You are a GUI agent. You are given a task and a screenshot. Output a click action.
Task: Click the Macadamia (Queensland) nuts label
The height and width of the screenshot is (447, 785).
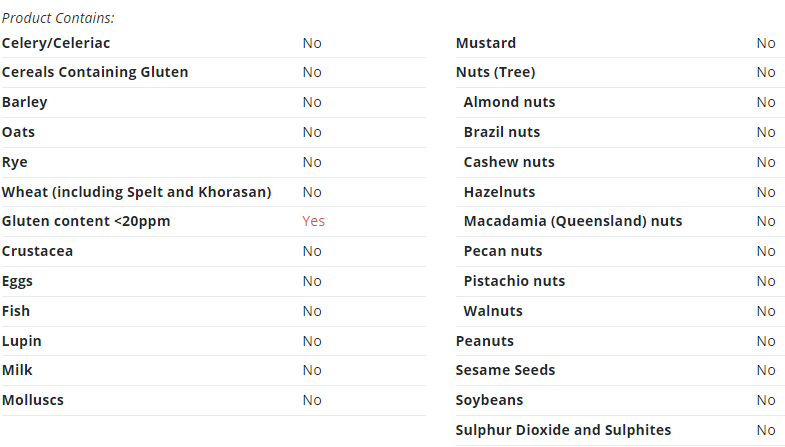[x=573, y=221]
